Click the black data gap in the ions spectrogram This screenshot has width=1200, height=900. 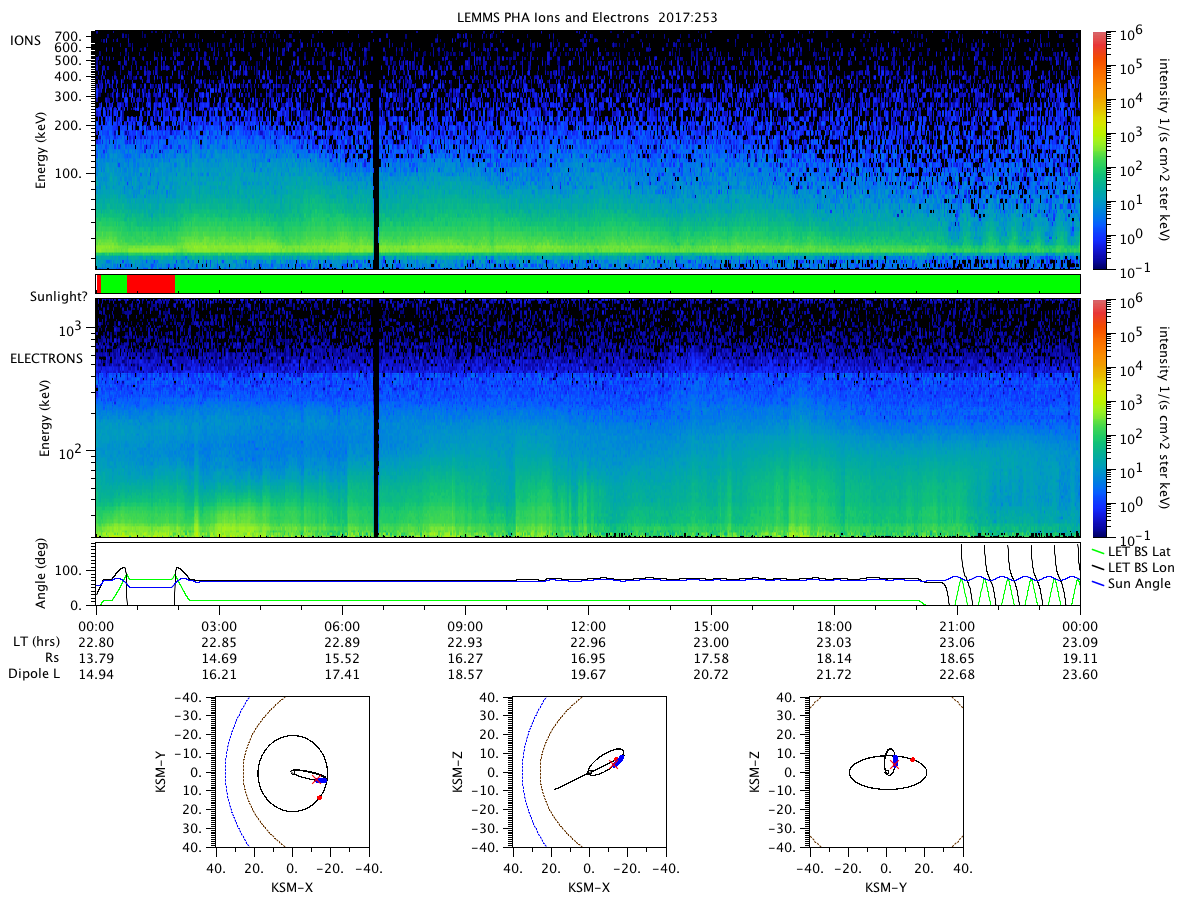[376, 150]
